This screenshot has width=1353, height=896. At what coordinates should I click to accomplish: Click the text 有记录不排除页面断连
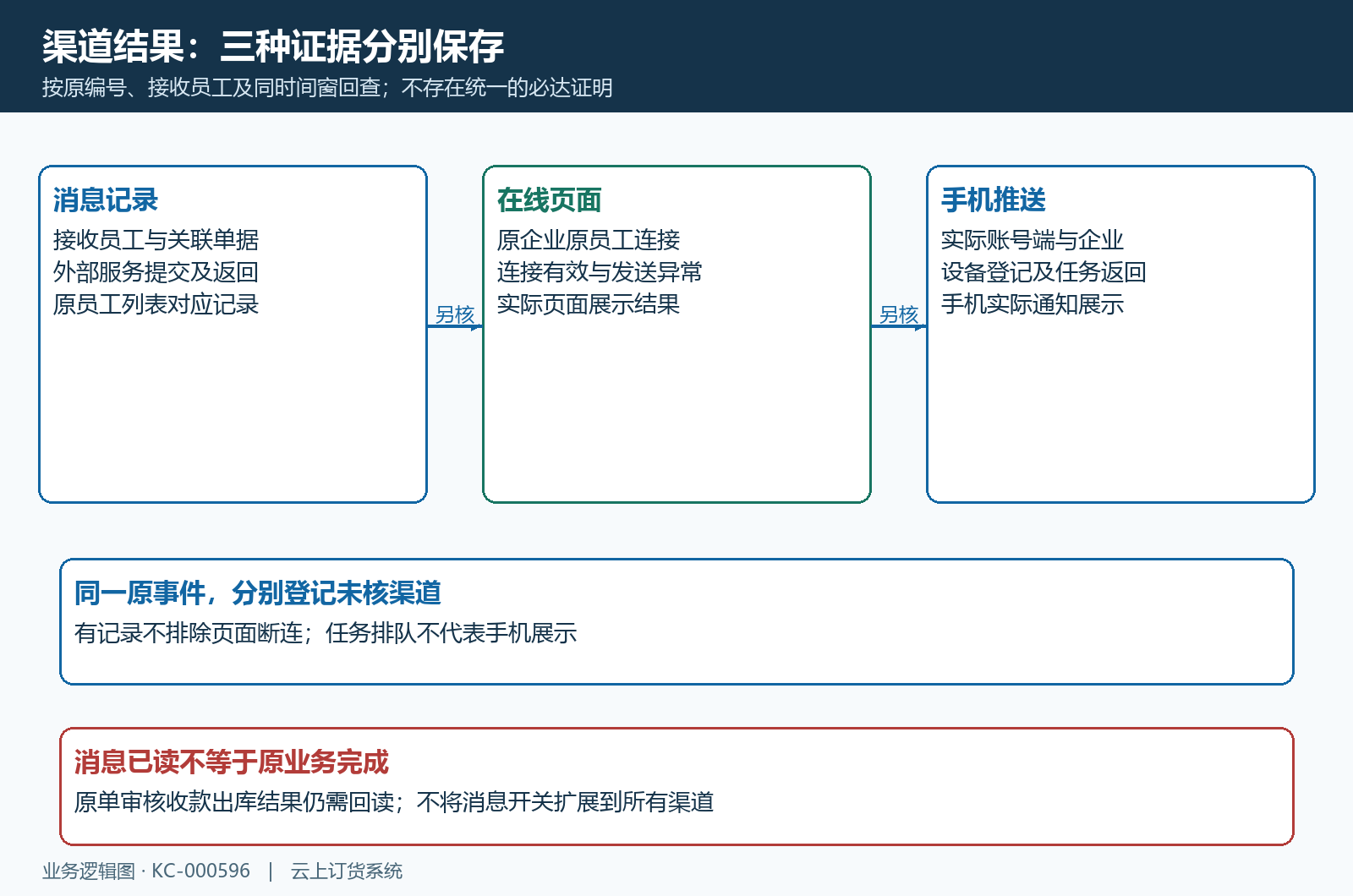(x=189, y=633)
